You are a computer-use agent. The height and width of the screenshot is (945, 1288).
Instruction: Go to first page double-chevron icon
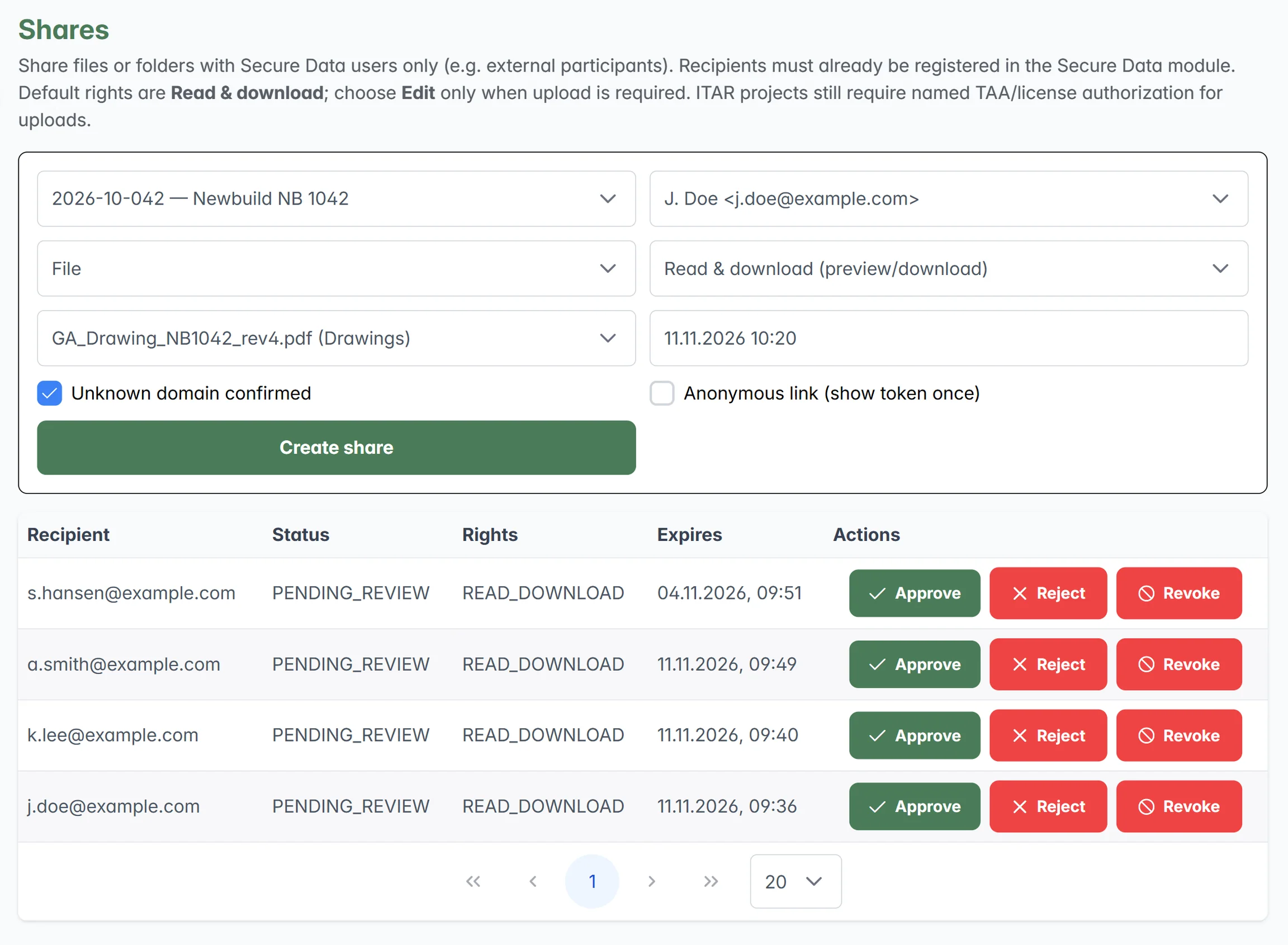tap(473, 881)
